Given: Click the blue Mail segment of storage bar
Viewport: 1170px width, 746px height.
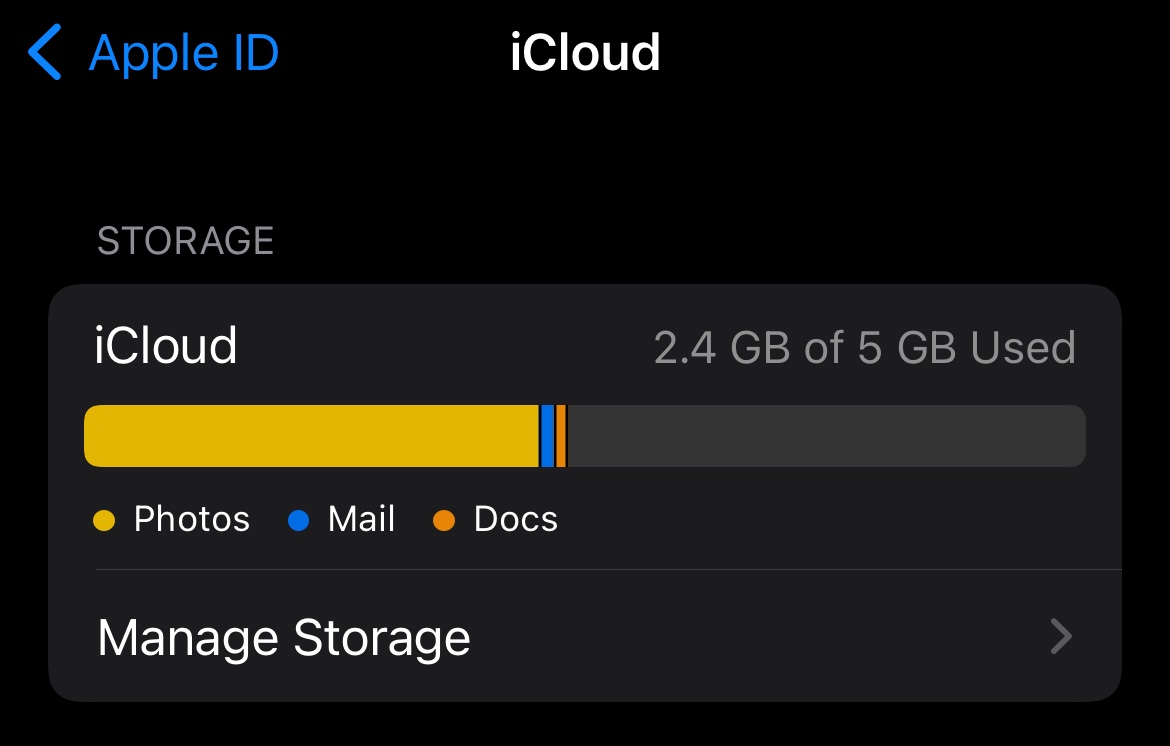Looking at the screenshot, I should tap(547, 436).
